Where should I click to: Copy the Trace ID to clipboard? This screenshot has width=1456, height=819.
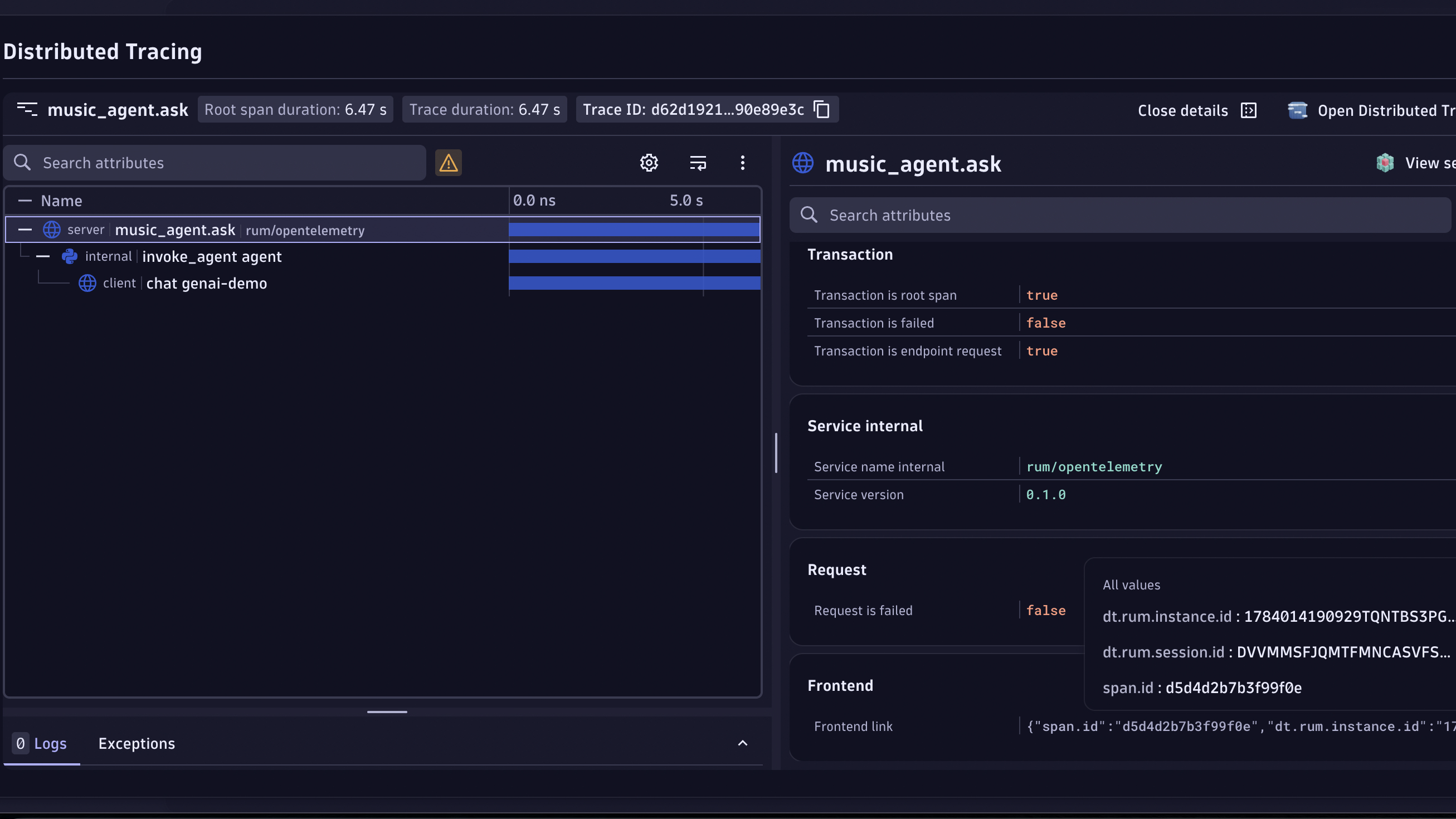click(821, 109)
